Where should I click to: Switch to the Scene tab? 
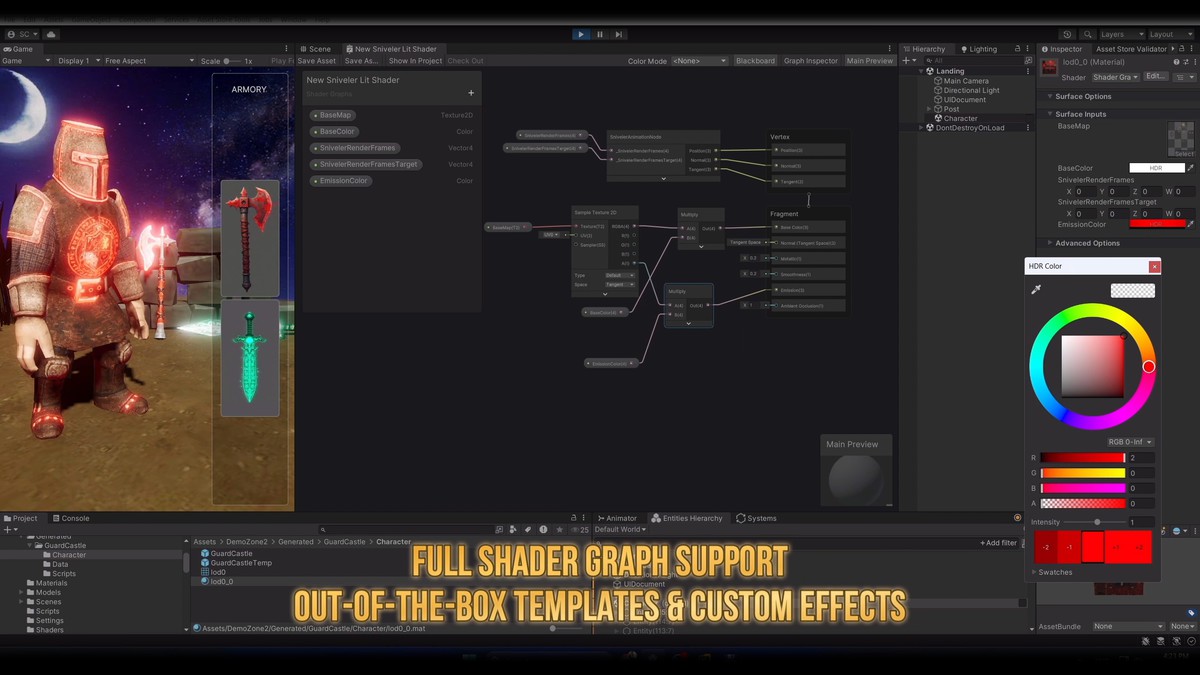[x=316, y=48]
